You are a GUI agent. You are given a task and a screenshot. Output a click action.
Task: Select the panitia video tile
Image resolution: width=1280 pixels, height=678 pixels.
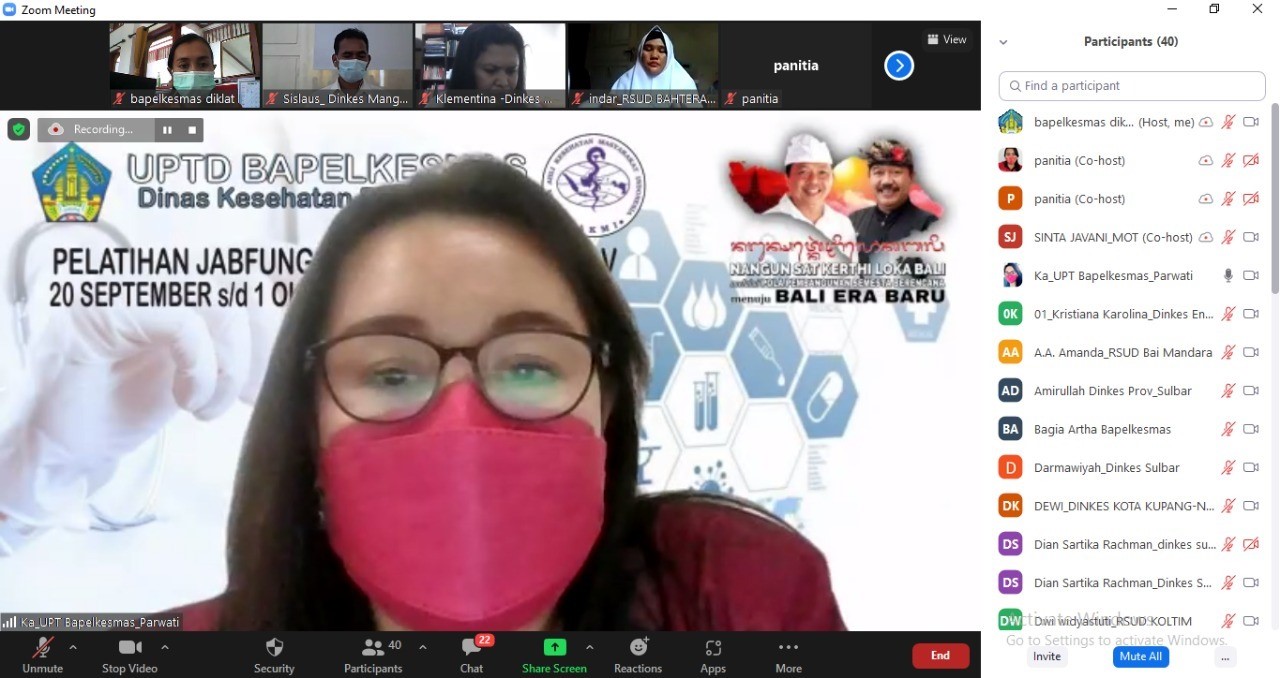pos(795,65)
